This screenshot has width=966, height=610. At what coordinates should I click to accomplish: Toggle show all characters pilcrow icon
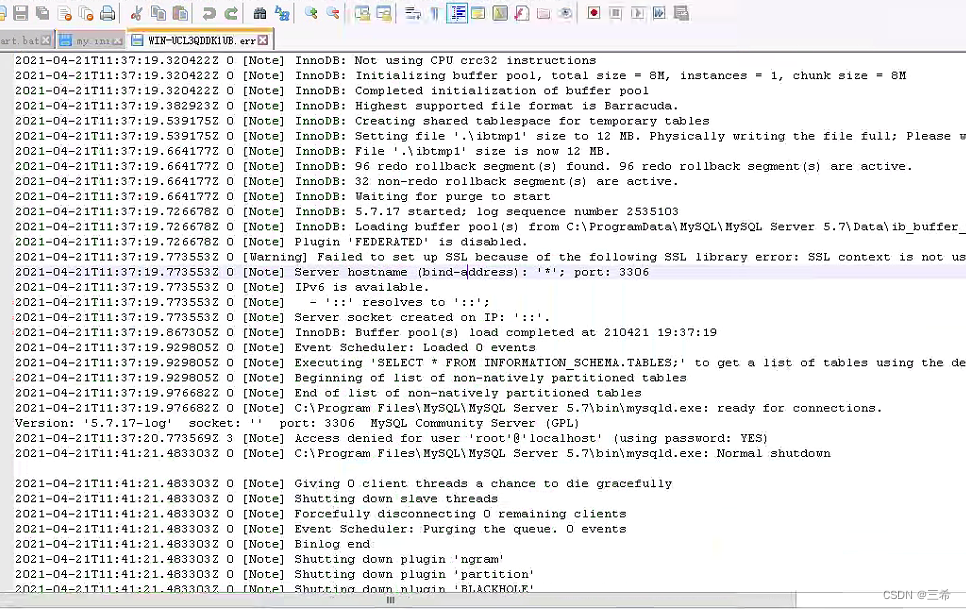click(x=434, y=13)
